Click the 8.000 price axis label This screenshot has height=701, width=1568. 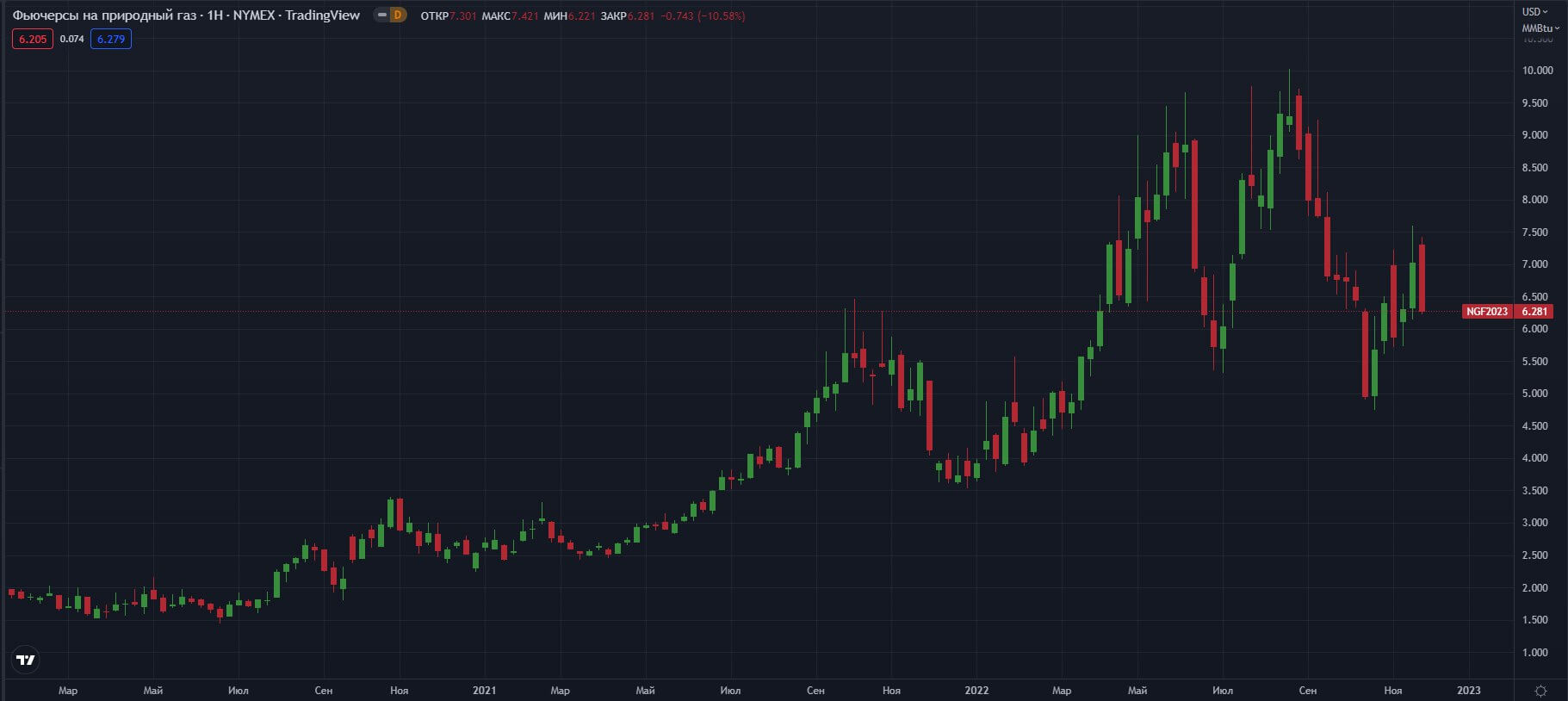pyautogui.click(x=1534, y=200)
